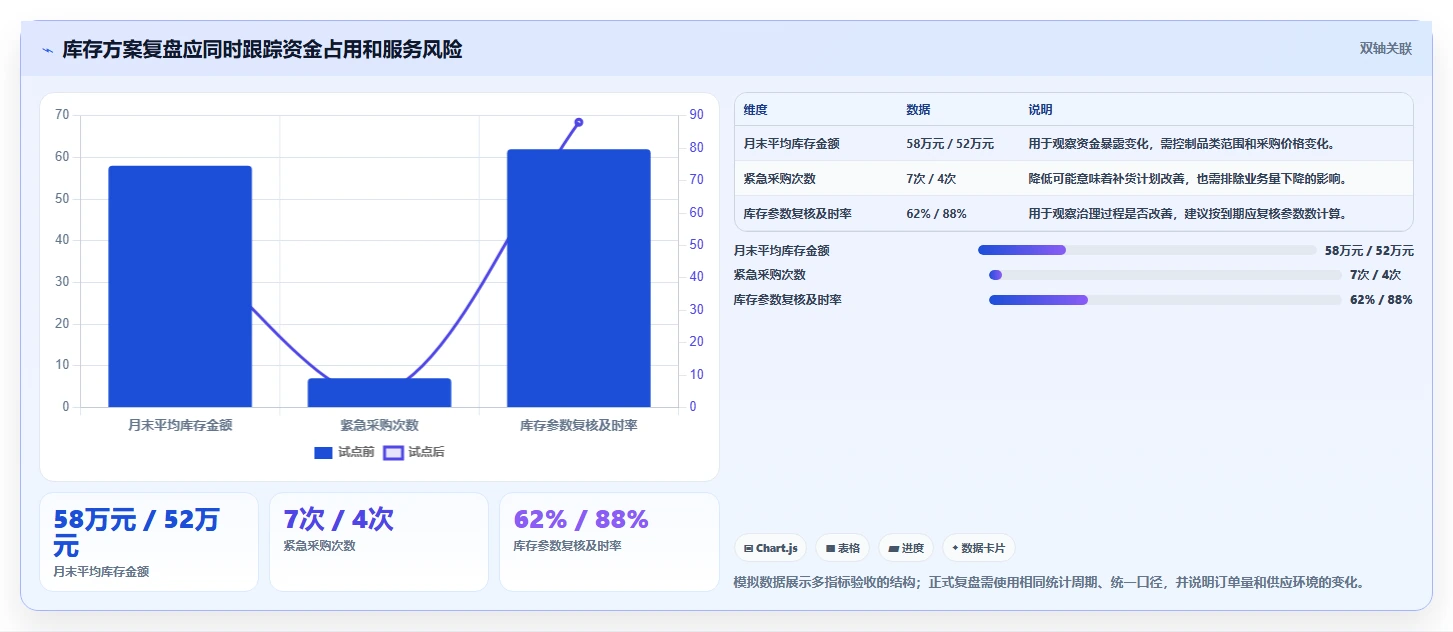The image size is (1453, 632).
Task: Click 58万元 / 52万元 value beside progress bar
Action: pyautogui.click(x=1369, y=250)
